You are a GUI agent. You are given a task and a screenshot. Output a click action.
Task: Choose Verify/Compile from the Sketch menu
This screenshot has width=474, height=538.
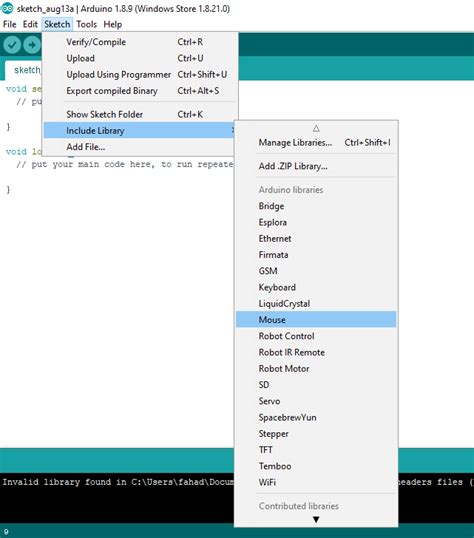(x=140, y=42)
